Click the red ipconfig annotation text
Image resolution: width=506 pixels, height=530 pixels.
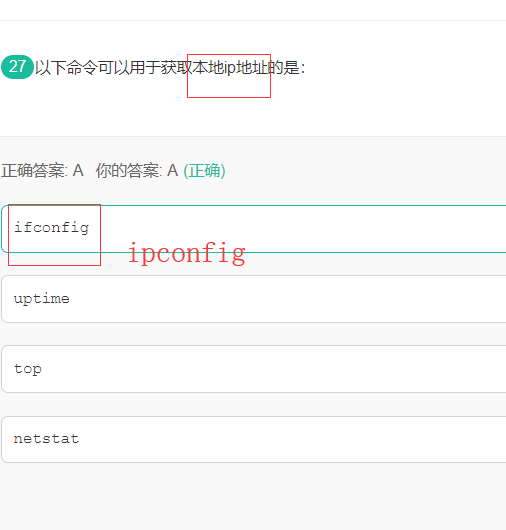pos(187,252)
